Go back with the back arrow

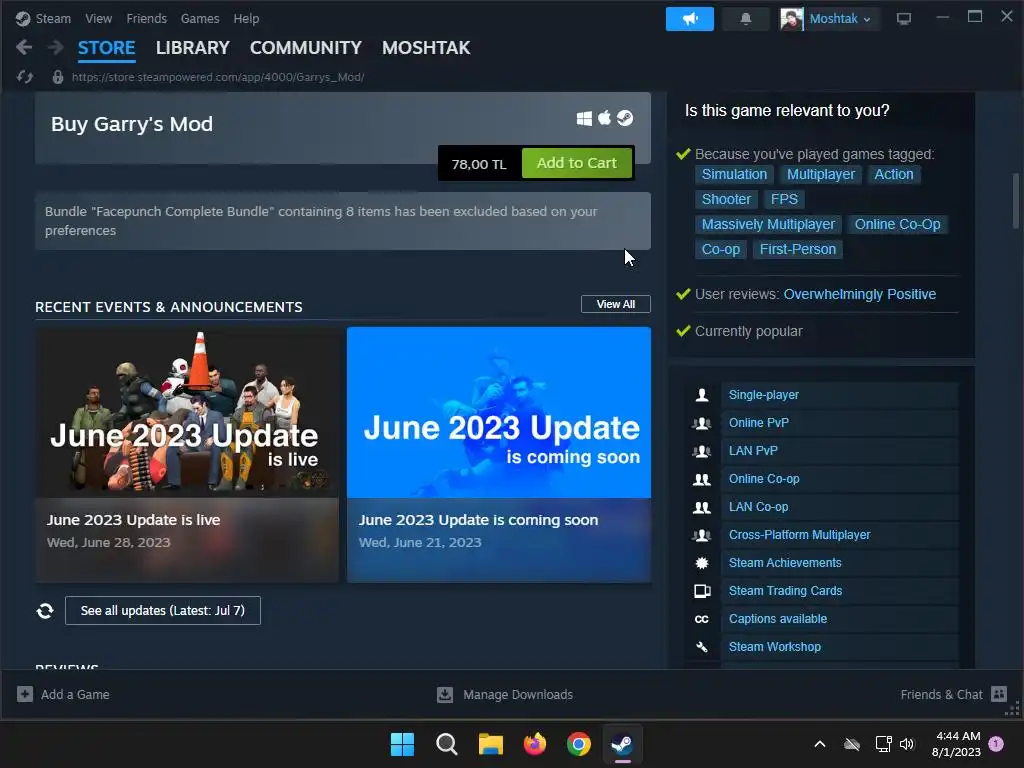(24, 47)
